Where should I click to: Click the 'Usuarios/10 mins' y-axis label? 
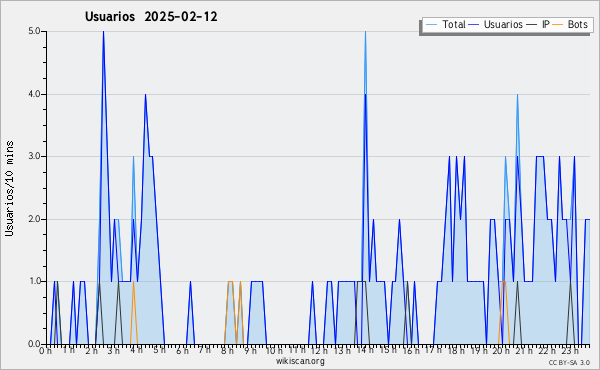click(x=9, y=189)
